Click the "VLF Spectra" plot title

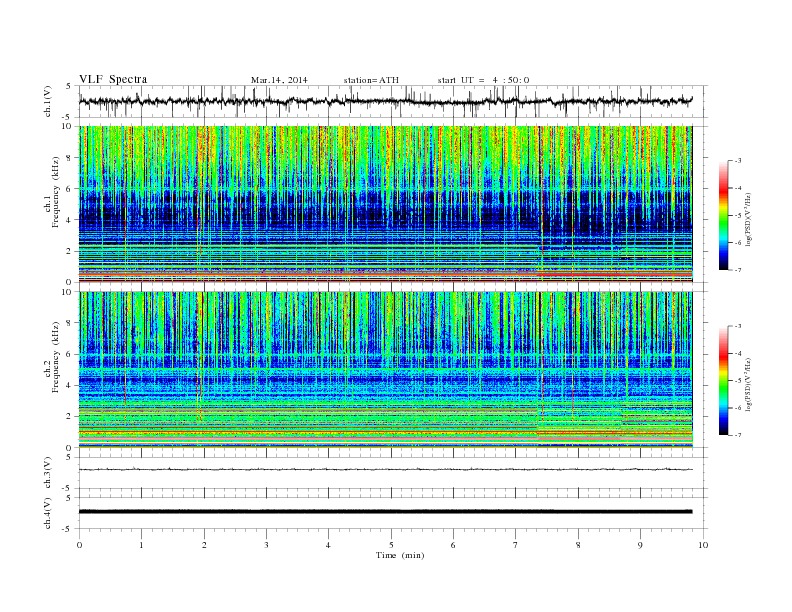tap(113, 79)
